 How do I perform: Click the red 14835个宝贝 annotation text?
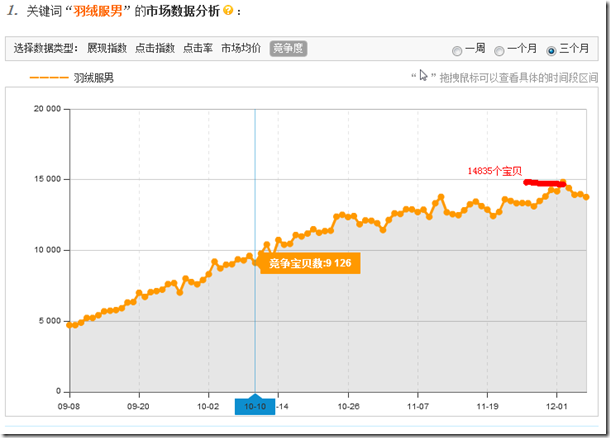pyautogui.click(x=494, y=171)
